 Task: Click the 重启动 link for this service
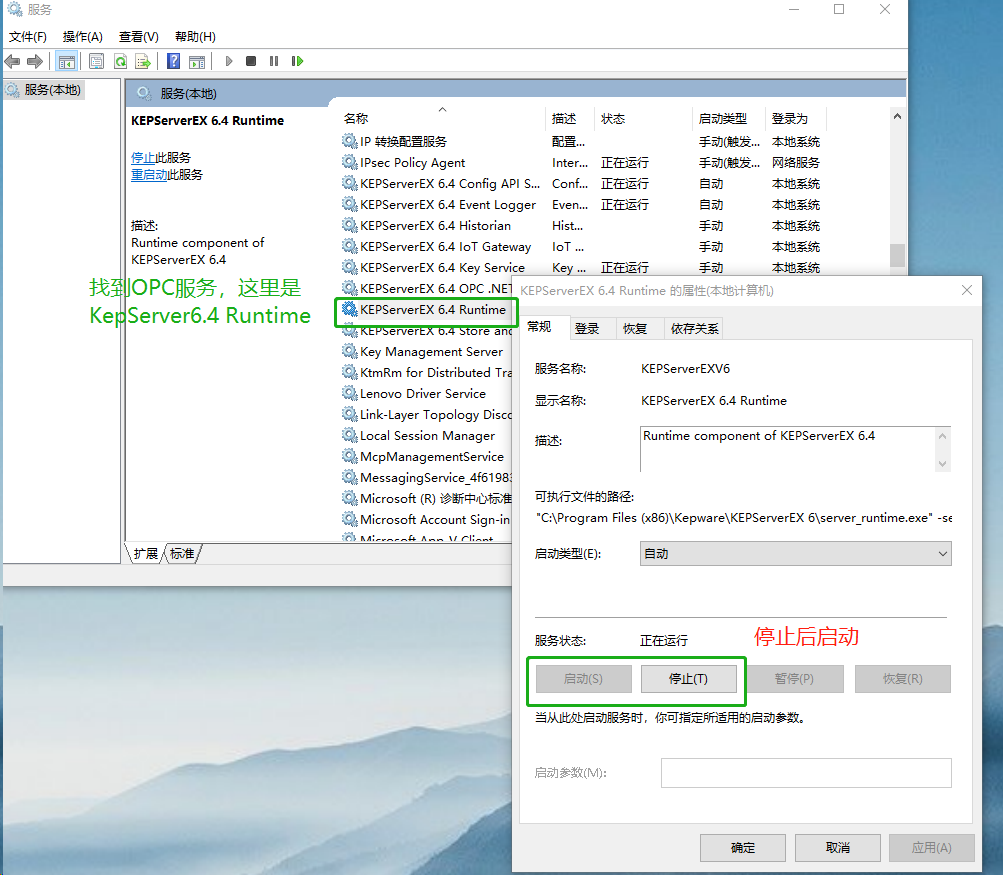[x=149, y=175]
